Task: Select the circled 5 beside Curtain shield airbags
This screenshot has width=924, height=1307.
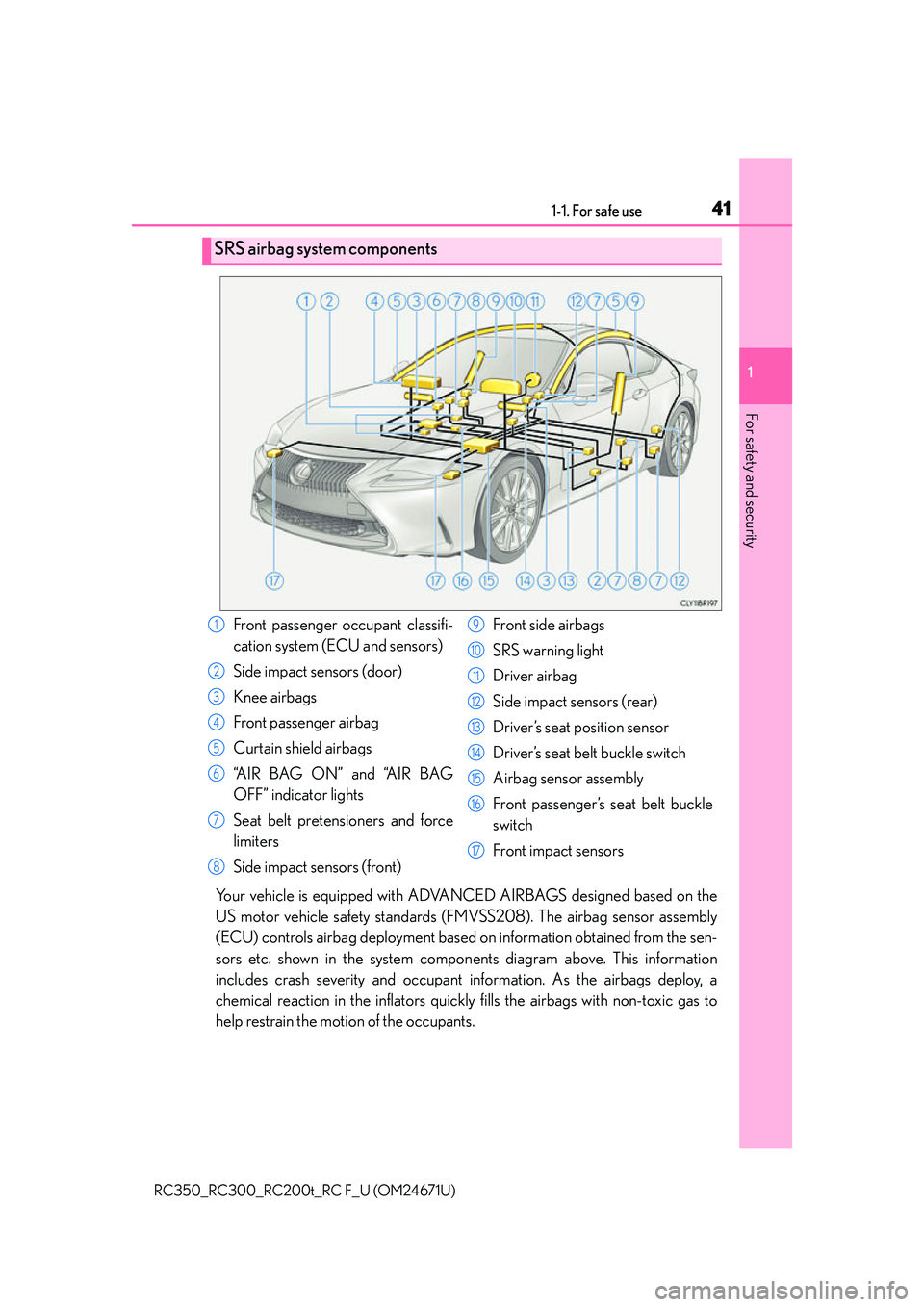Action: click(217, 748)
